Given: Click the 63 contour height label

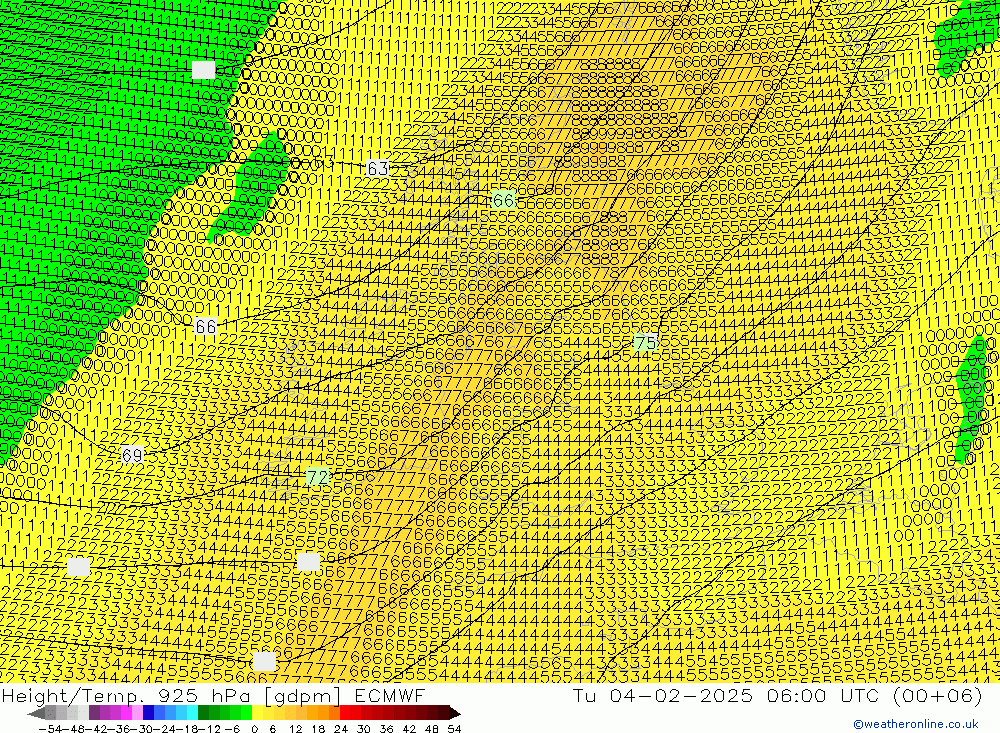Looking at the screenshot, I should [378, 168].
